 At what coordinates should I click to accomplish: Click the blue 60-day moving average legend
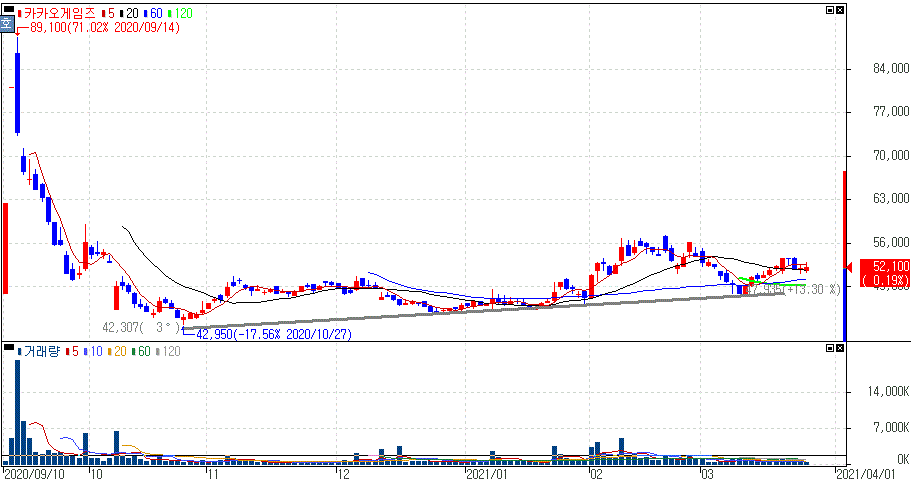pos(153,13)
